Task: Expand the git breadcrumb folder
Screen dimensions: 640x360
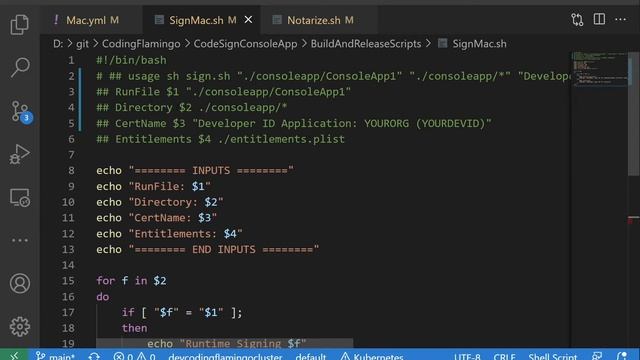Action: (82, 44)
